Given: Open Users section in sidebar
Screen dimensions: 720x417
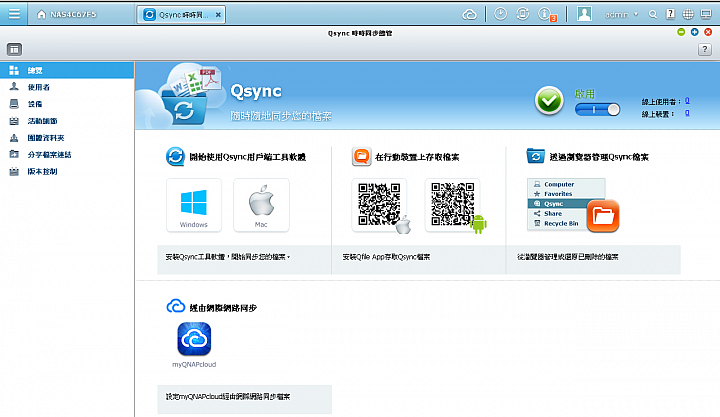Looking at the screenshot, I should [x=67, y=87].
